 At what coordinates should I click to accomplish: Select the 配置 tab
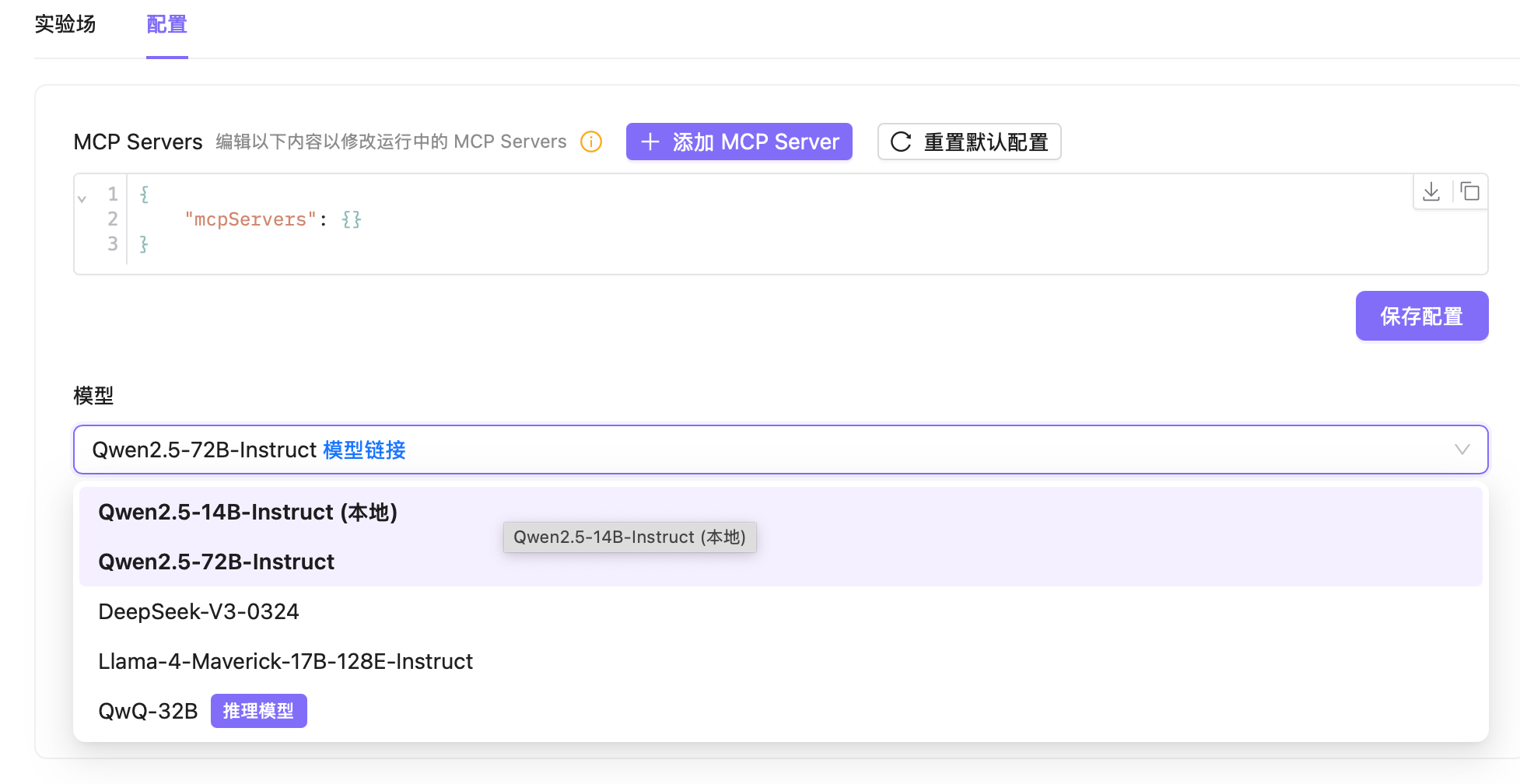click(x=167, y=24)
